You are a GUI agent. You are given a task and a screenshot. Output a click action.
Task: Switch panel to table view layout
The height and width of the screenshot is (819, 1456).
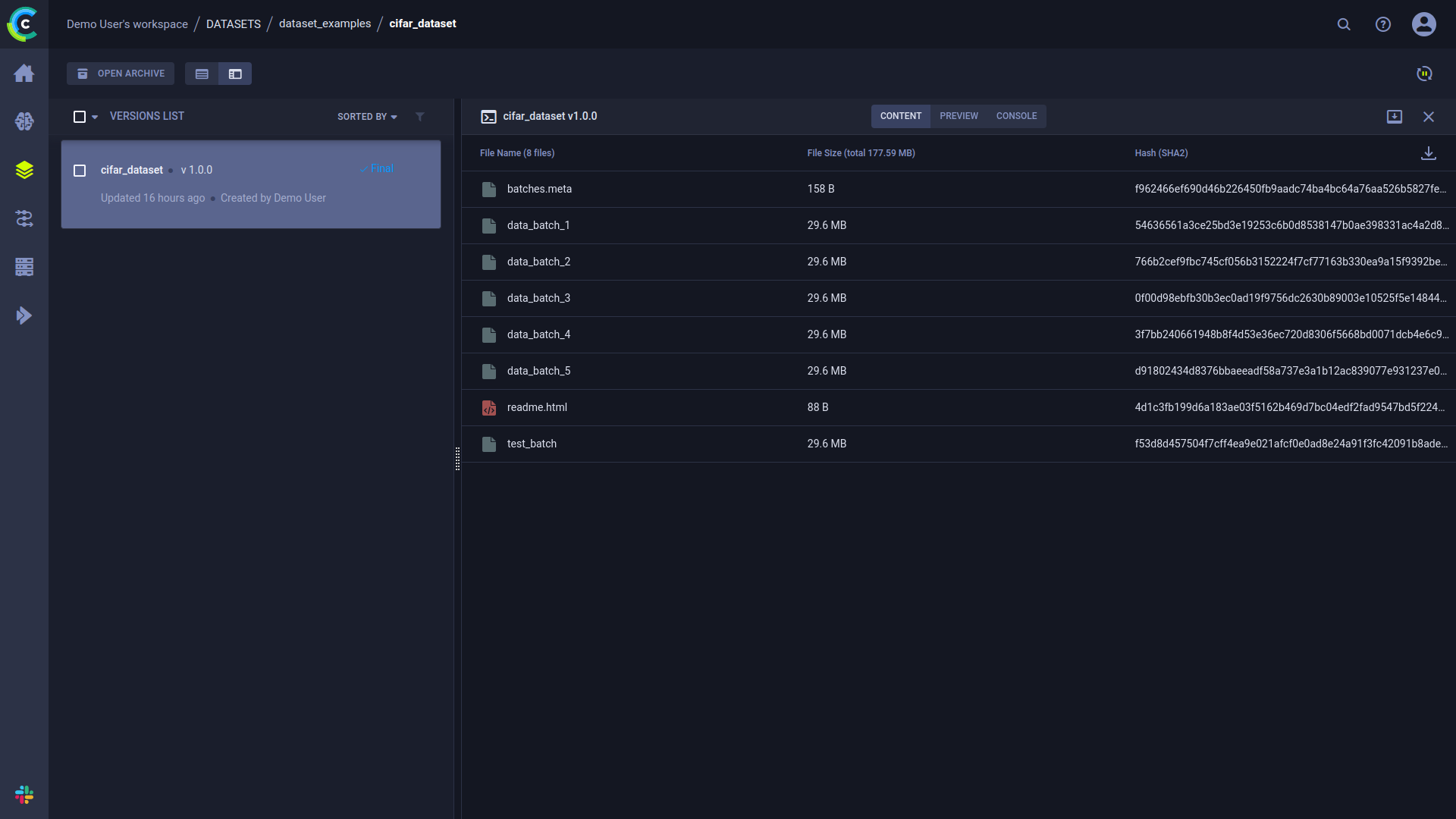coord(202,74)
